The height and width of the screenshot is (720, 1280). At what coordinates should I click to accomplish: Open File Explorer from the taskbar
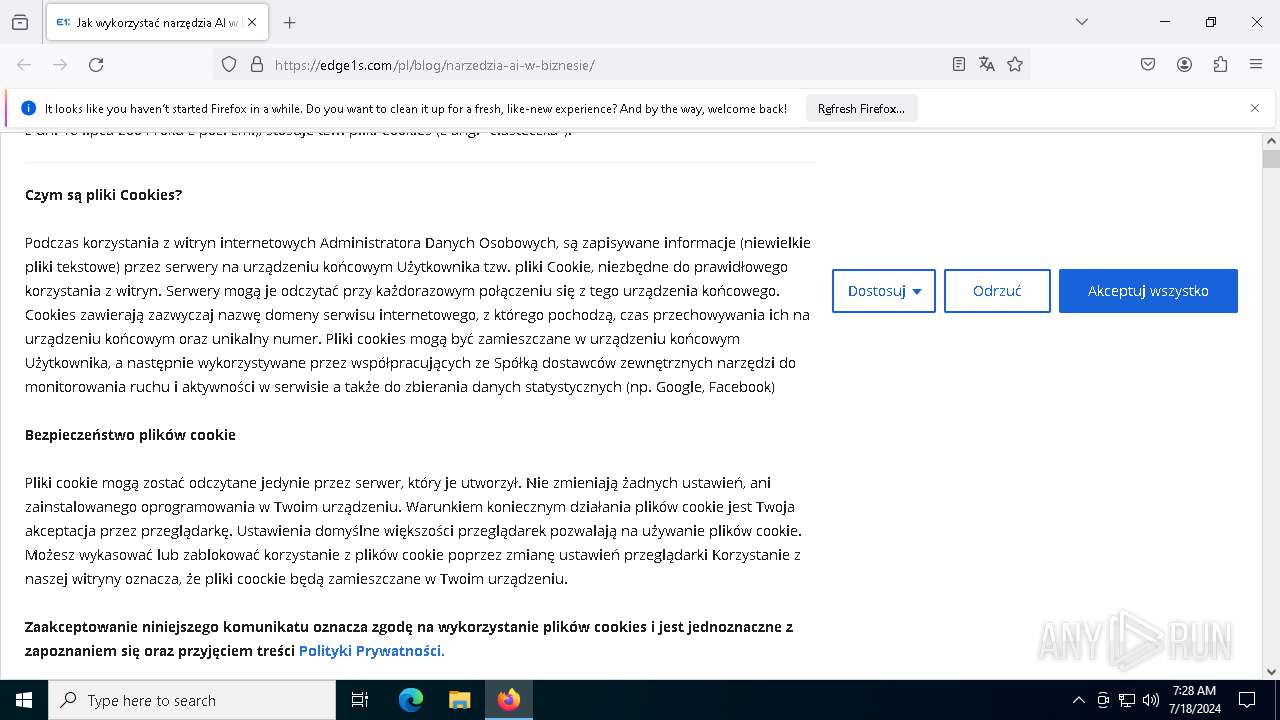[459, 700]
